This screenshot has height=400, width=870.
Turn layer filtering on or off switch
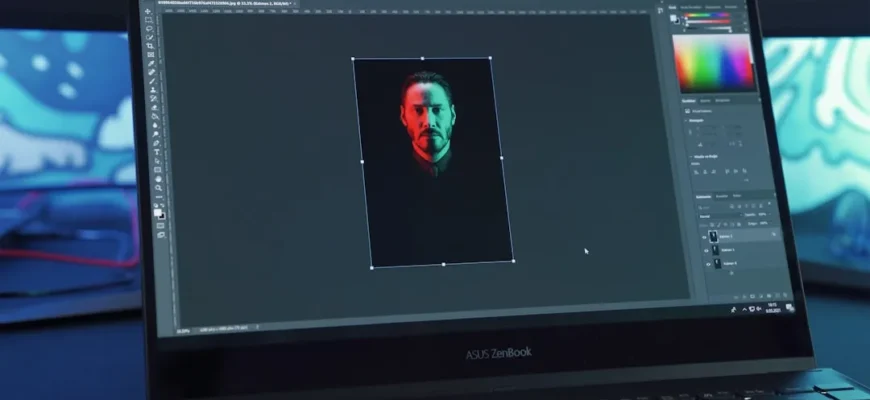click(x=769, y=204)
